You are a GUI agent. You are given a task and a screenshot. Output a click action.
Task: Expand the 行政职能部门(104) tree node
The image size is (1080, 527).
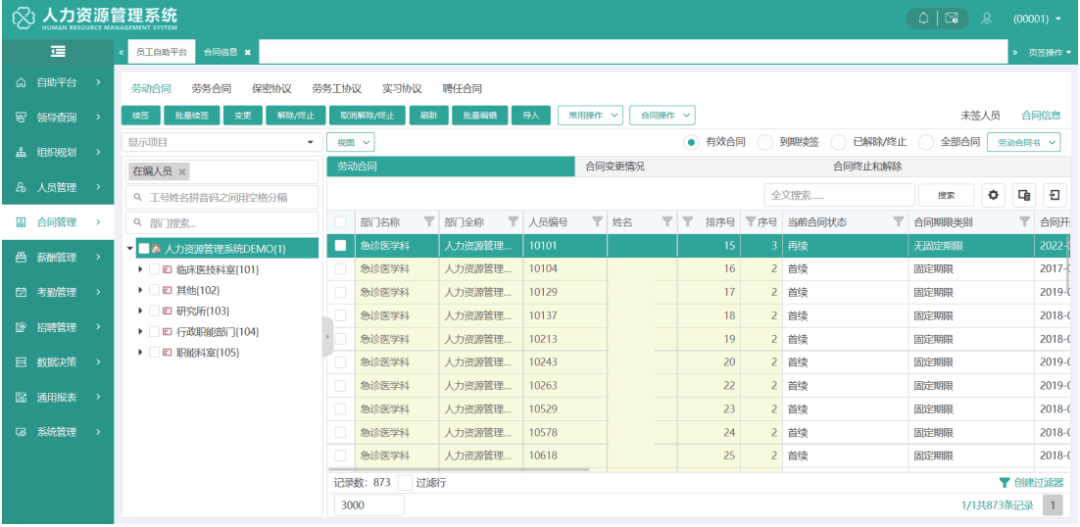tap(141, 332)
